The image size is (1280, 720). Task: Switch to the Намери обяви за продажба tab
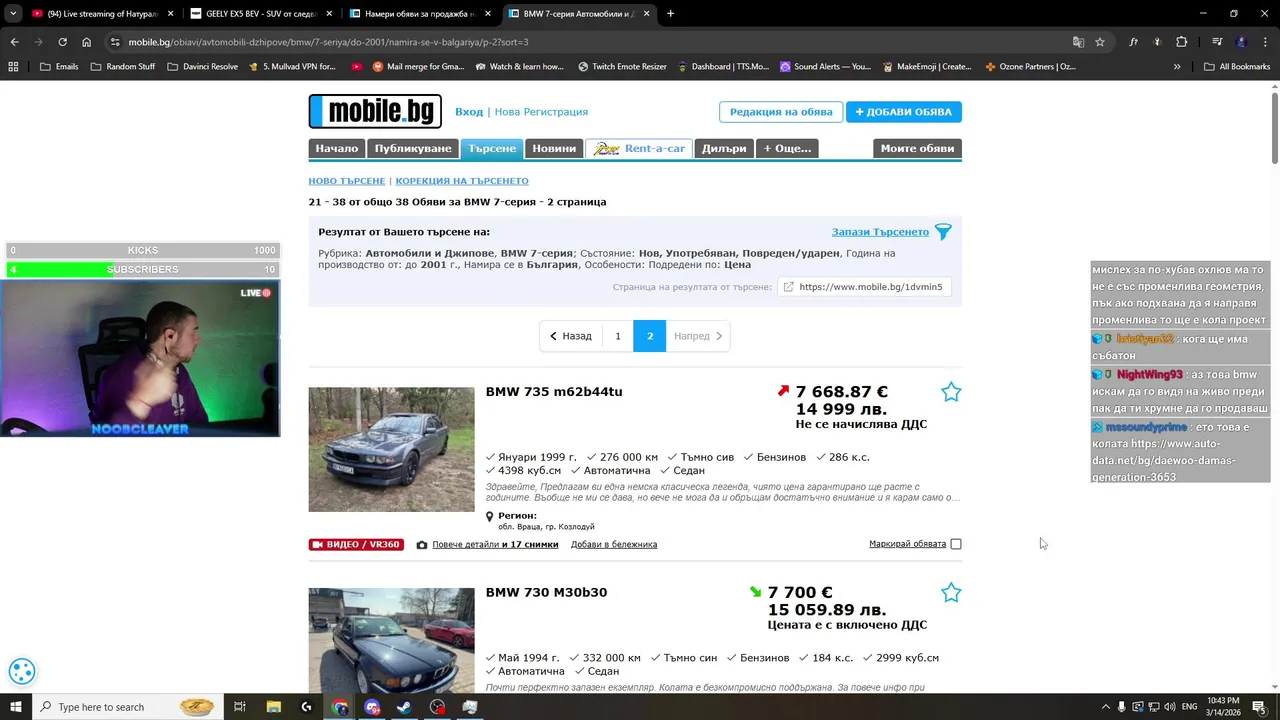pos(420,14)
